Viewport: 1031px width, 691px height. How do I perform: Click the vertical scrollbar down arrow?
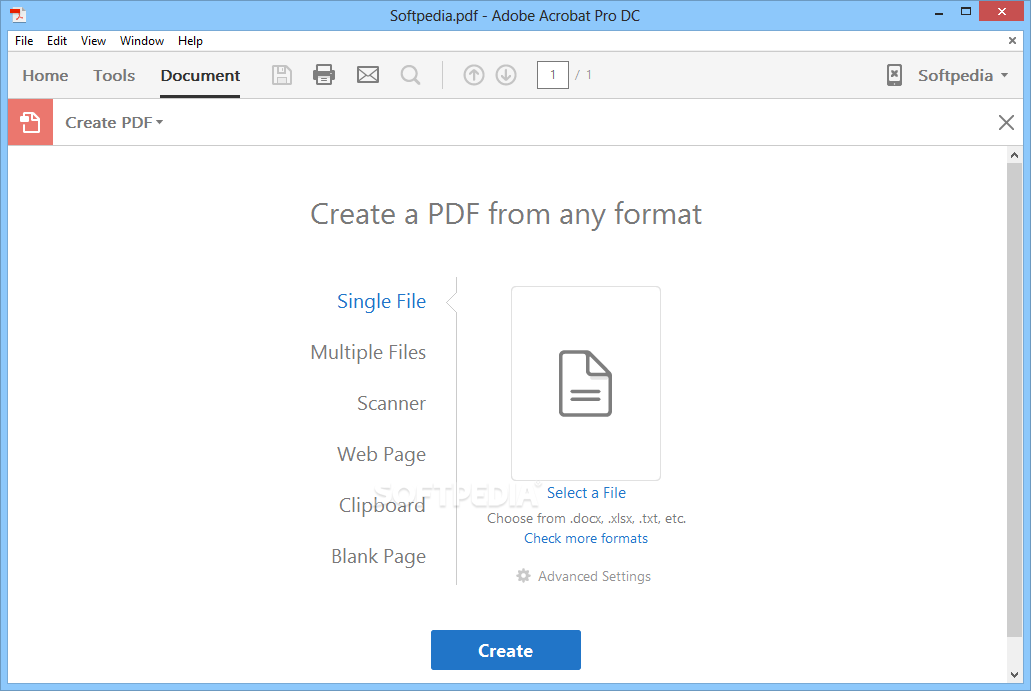1015,675
